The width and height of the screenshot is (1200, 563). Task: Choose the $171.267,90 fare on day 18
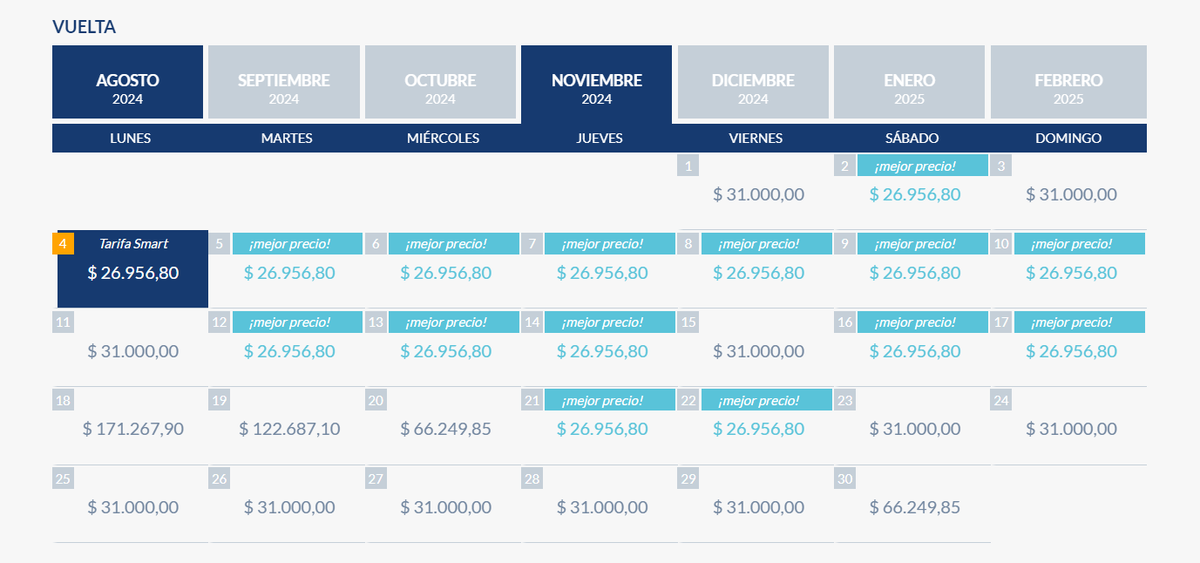tap(133, 429)
